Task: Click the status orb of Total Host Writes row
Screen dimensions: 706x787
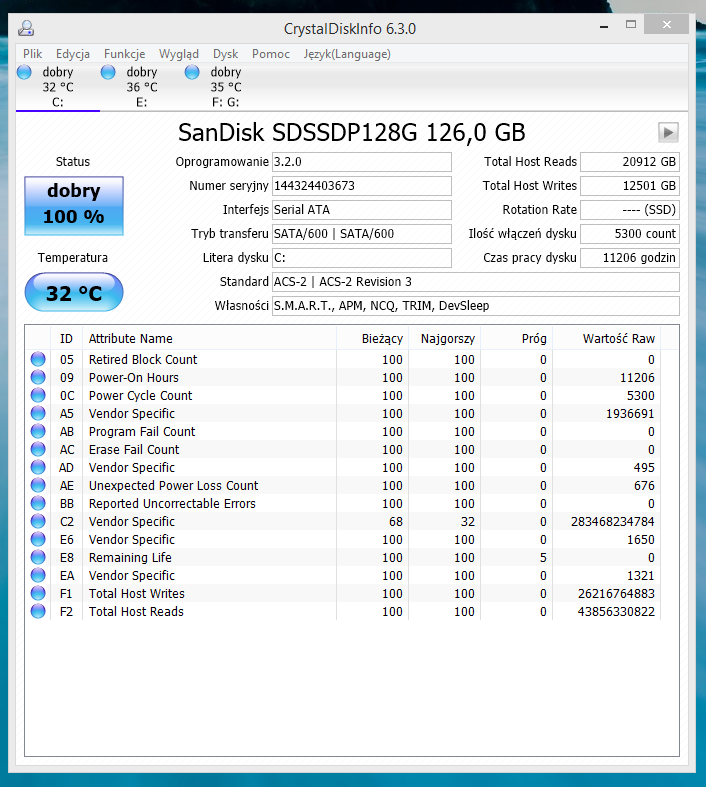Action: 38,594
